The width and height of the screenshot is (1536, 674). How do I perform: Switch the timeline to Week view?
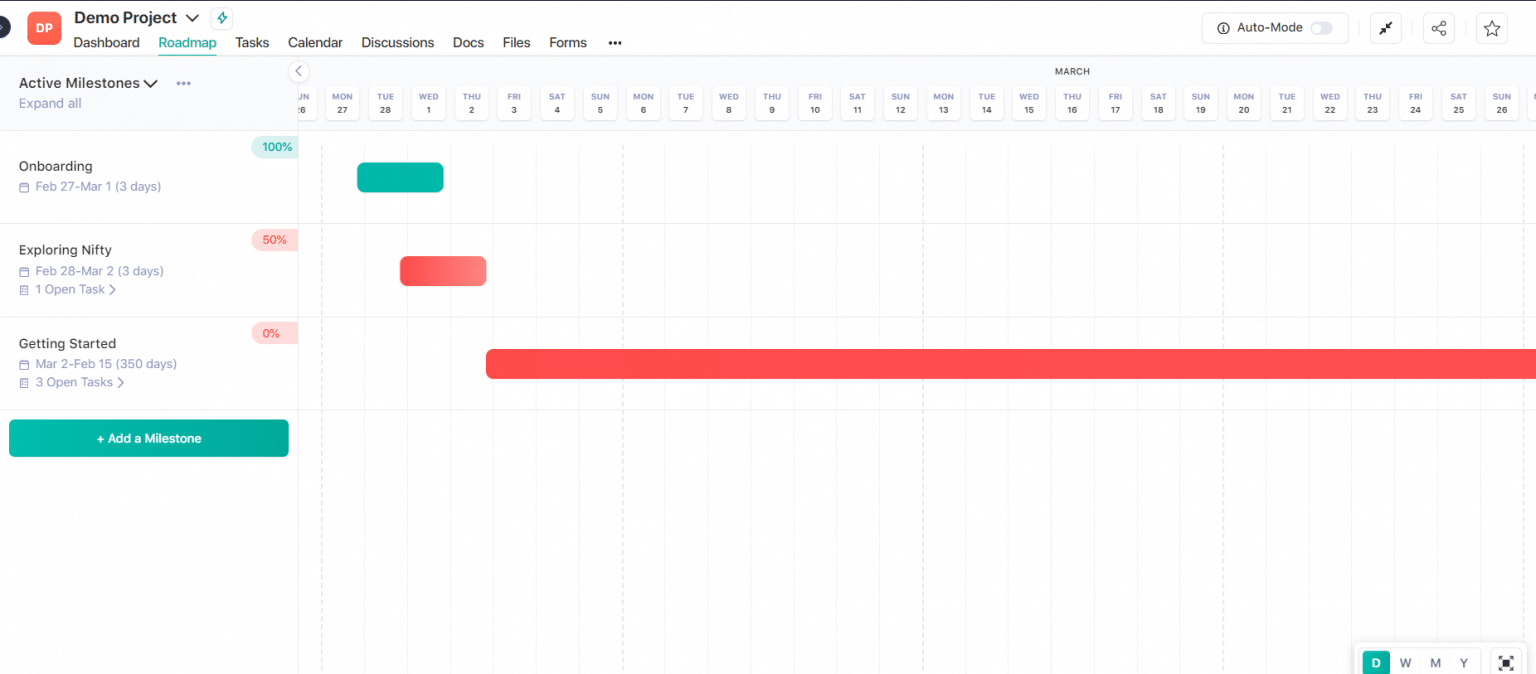[x=1405, y=662]
